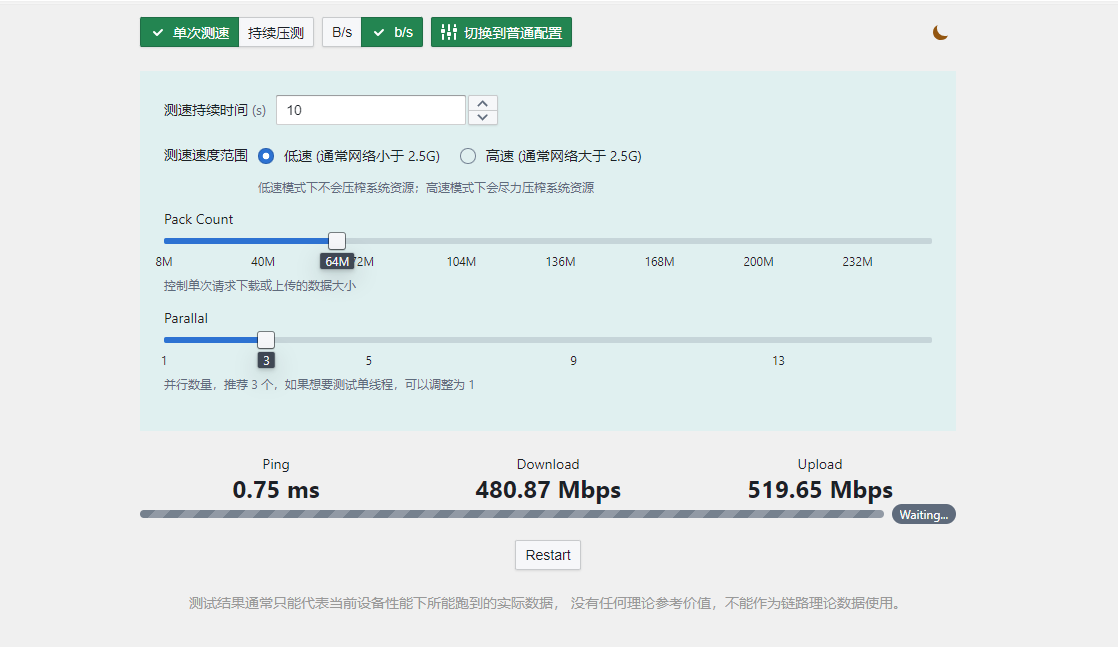
Task: Decrease test duration with the down arrow
Action: click(483, 117)
